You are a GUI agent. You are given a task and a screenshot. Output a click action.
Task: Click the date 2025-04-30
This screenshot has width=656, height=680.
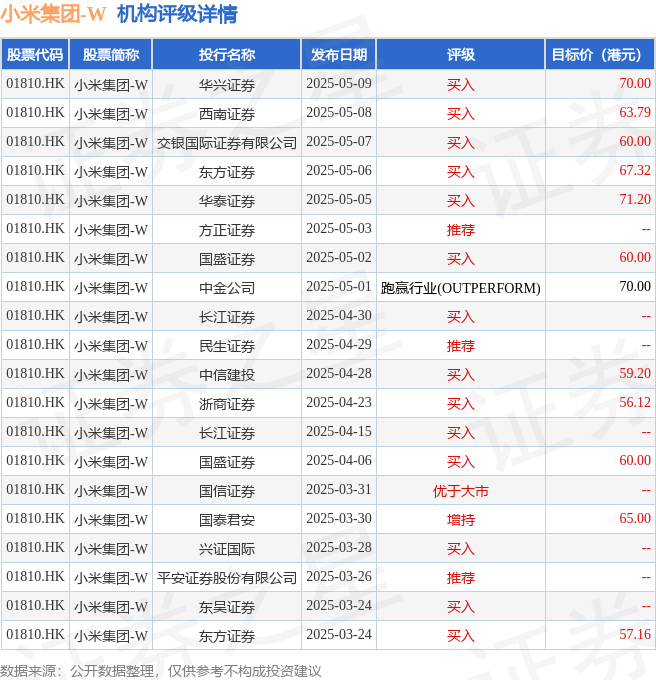[339, 315]
